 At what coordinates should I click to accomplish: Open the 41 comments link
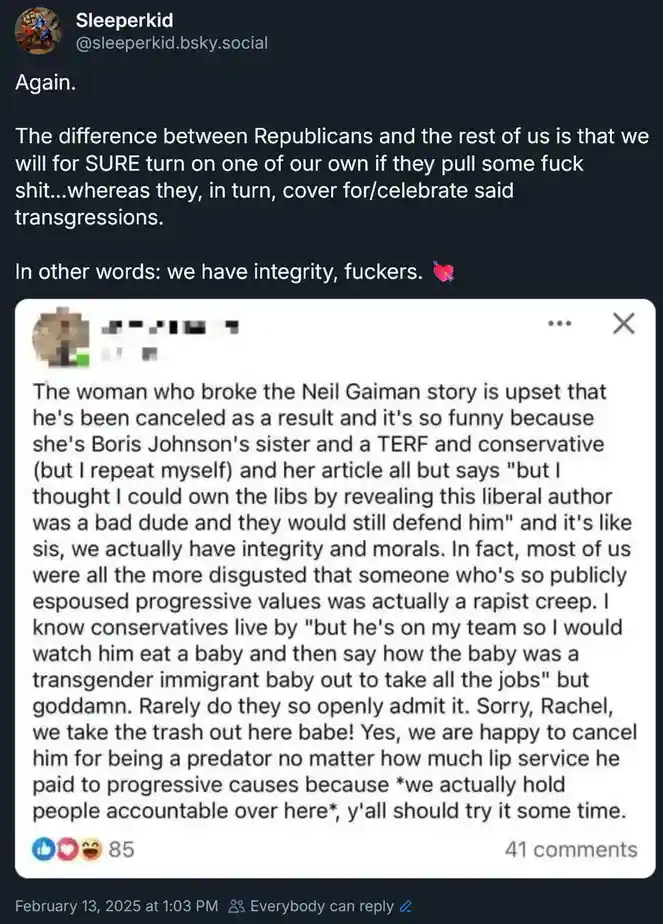tap(571, 849)
